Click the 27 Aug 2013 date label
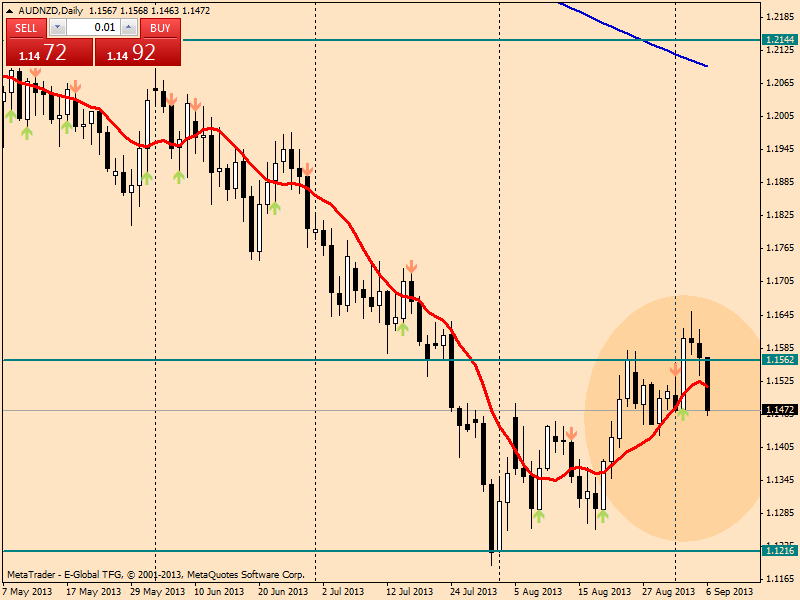Image resolution: width=800 pixels, height=600 pixels. pyautogui.click(x=668, y=592)
